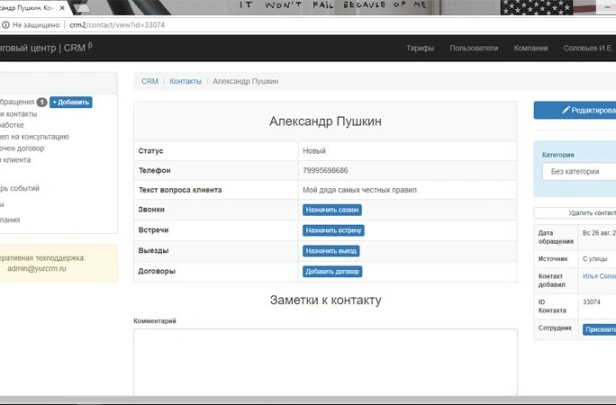616x405 pixels.
Task: Click the CRM breadcrumb link
Action: [x=149, y=81]
